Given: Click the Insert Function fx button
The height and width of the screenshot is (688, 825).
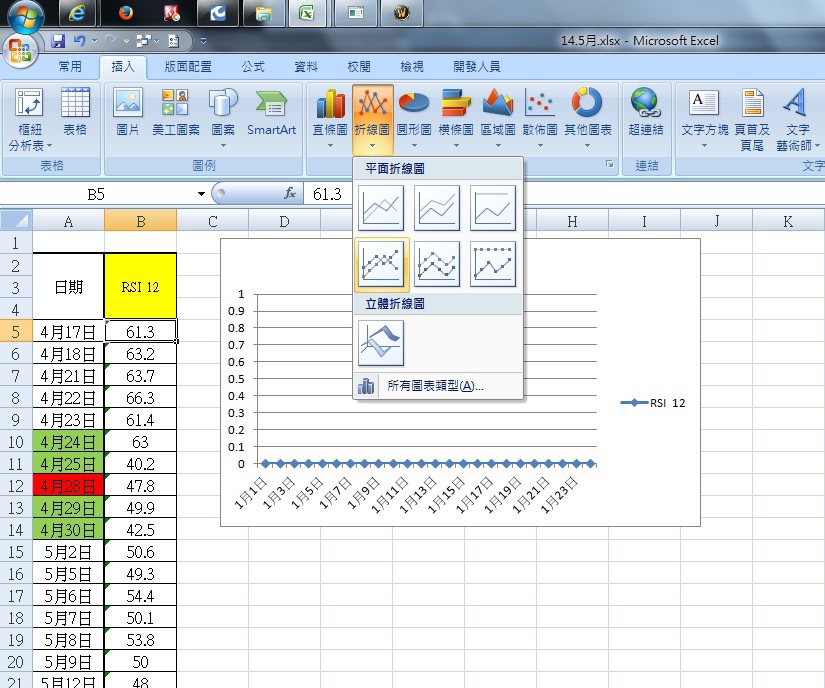Looking at the screenshot, I should [290, 194].
